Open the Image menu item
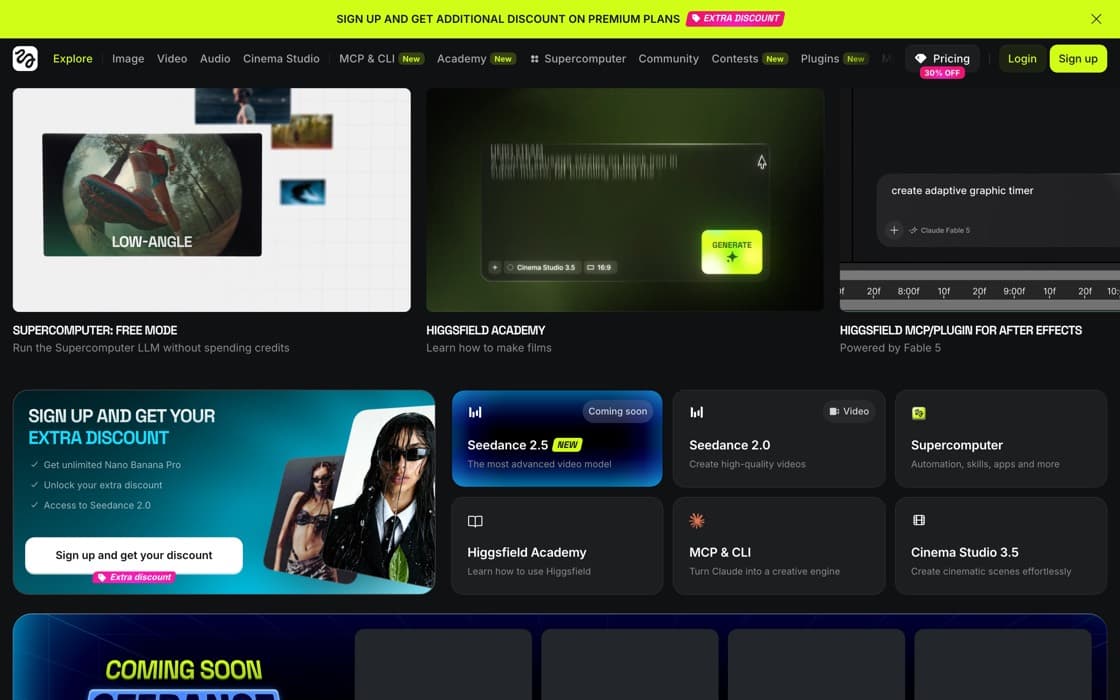Viewport: 1120px width, 700px height. (128, 59)
